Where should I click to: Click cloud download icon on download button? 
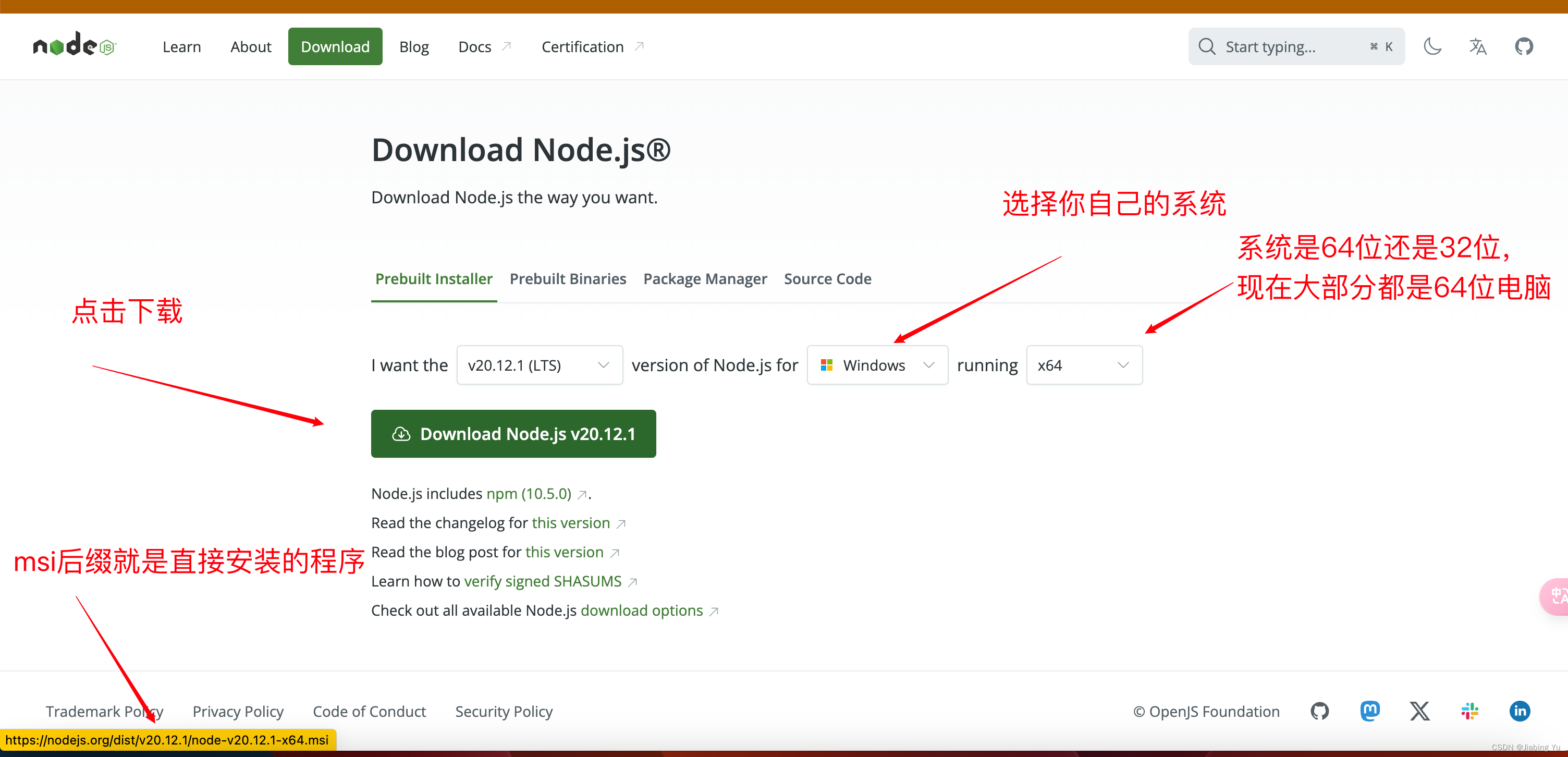tap(400, 434)
